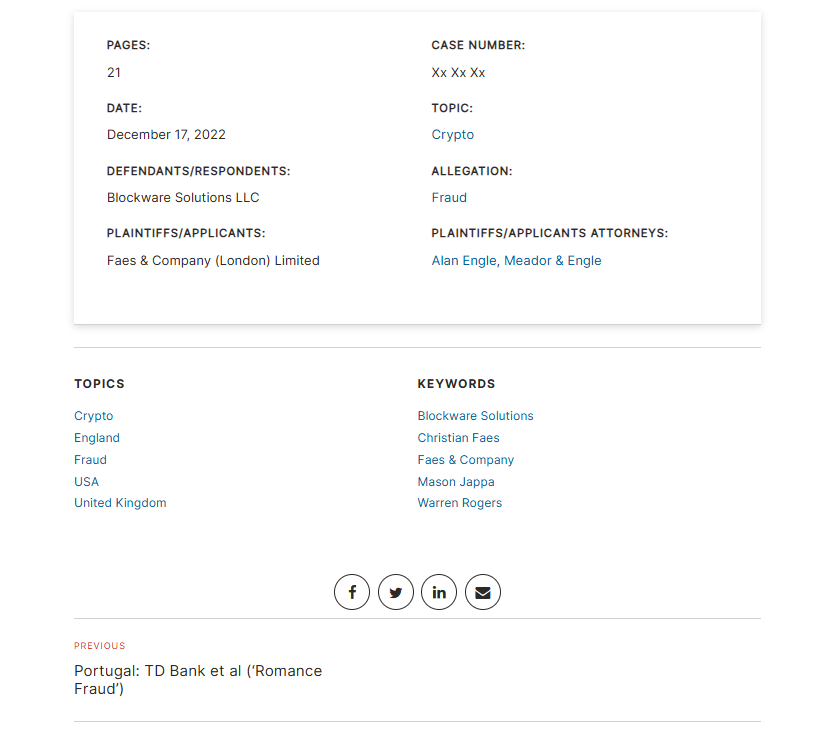Open the Meador & Engle firm link
The width and height of the screenshot is (829, 749).
click(552, 261)
